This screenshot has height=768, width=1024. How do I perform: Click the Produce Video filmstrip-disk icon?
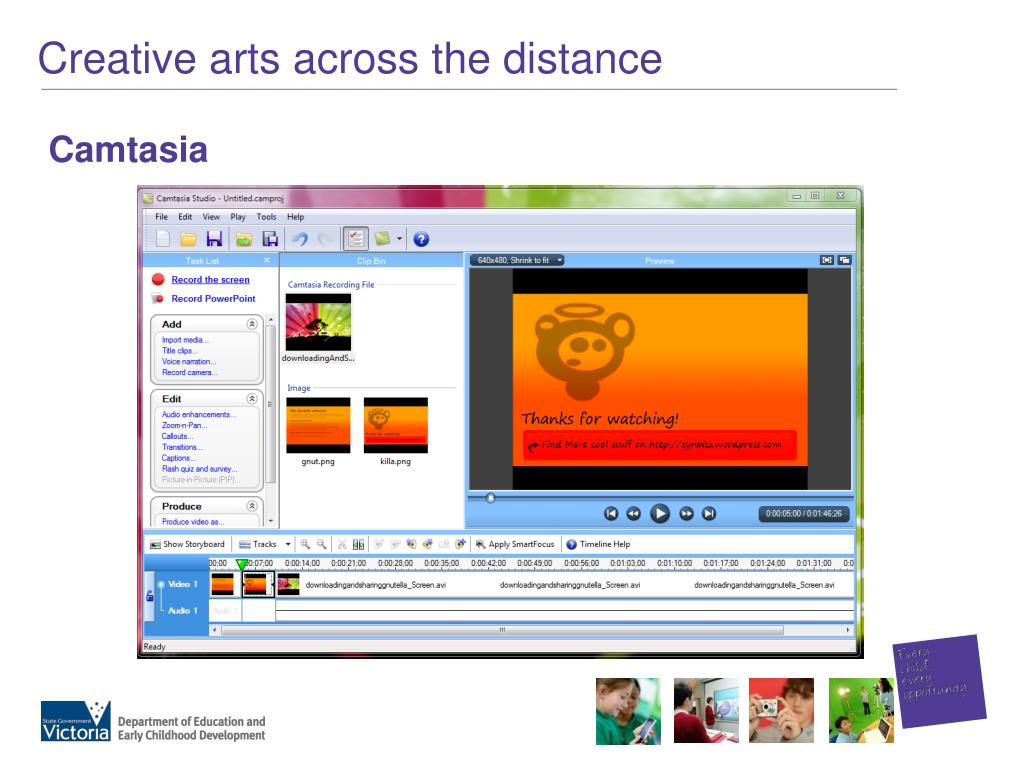(x=270, y=239)
